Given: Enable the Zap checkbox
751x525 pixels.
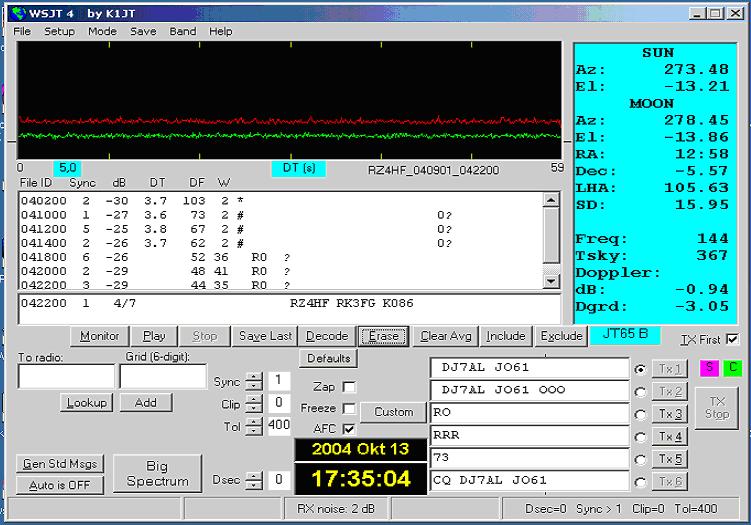Looking at the screenshot, I should (350, 387).
